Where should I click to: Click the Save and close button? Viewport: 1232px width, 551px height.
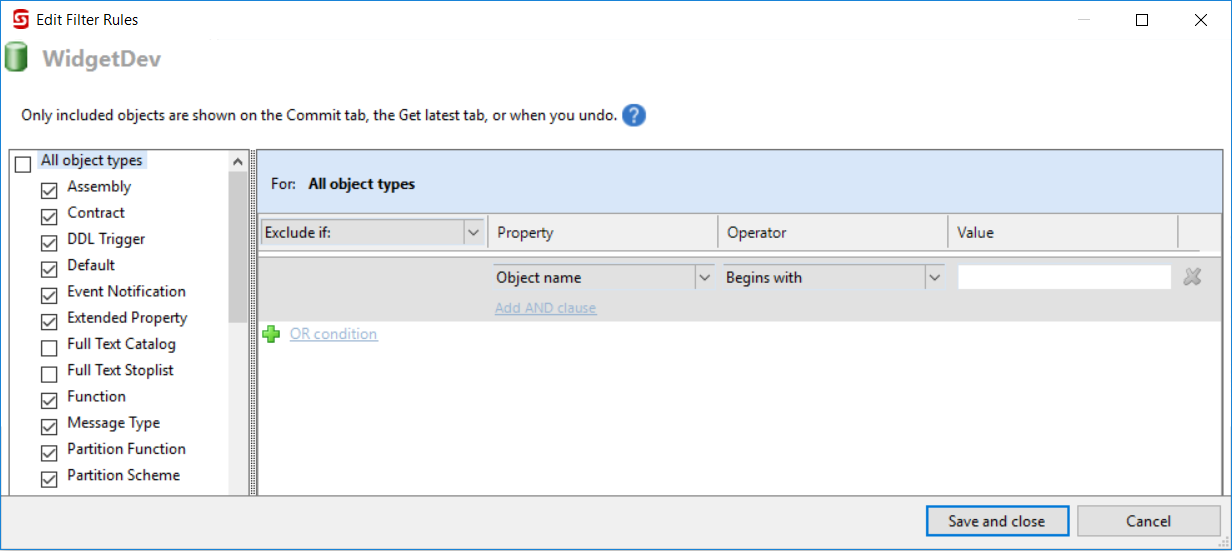996,521
